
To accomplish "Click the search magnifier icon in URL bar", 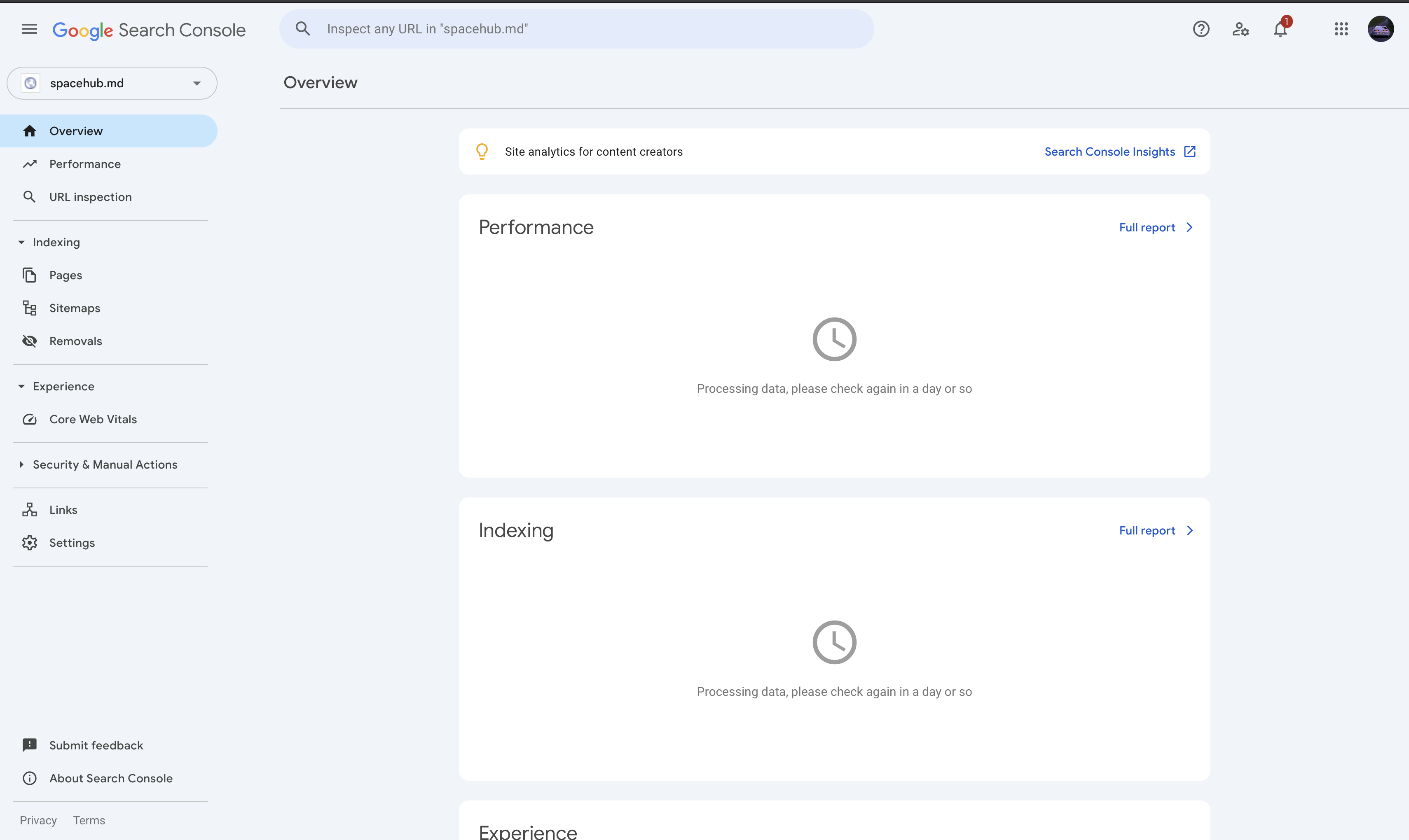I will [x=303, y=29].
